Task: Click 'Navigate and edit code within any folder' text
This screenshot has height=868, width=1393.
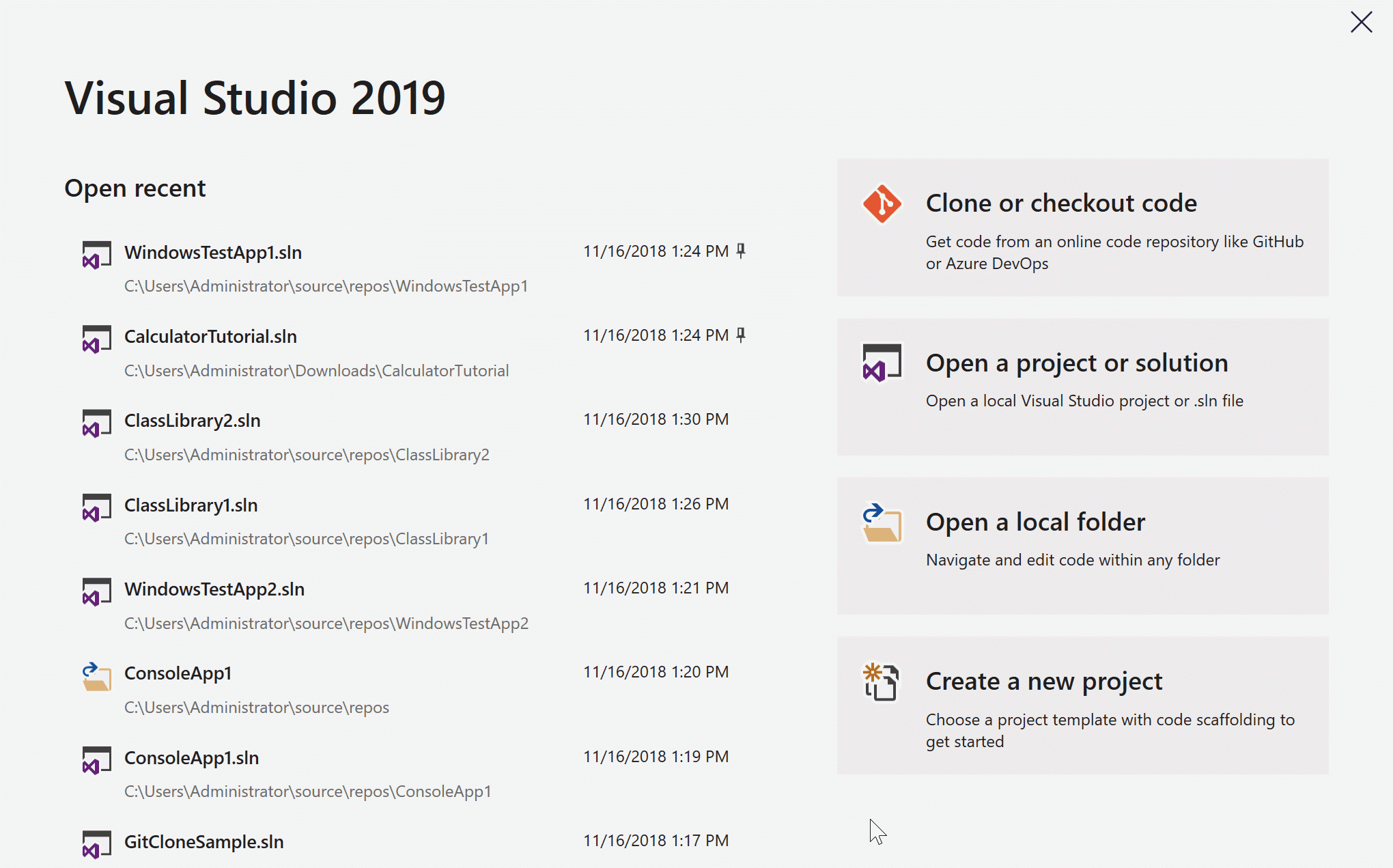Action: (1073, 560)
